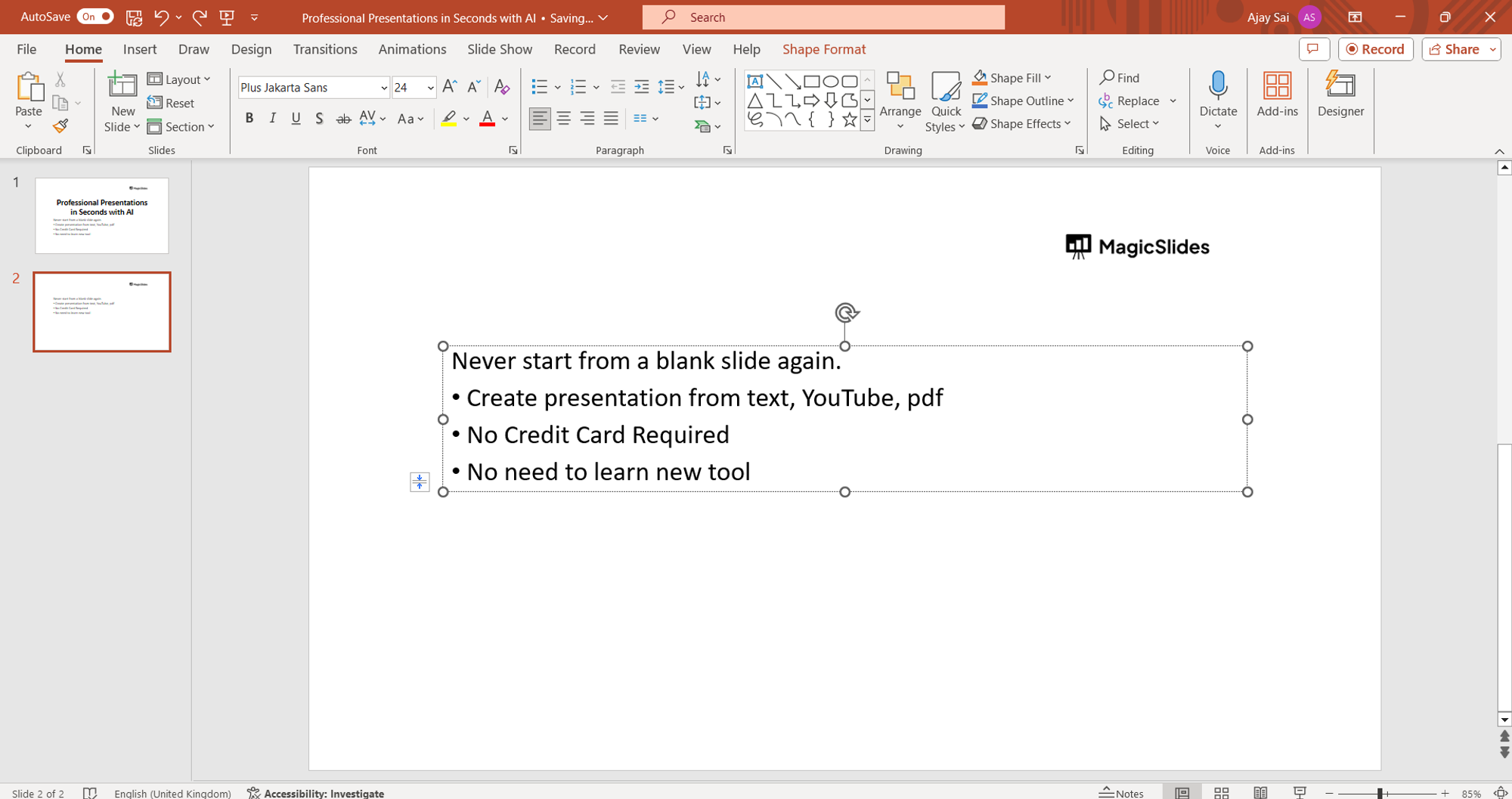Open Quick Styles gallery
The image size is (1512, 799).
click(x=945, y=102)
